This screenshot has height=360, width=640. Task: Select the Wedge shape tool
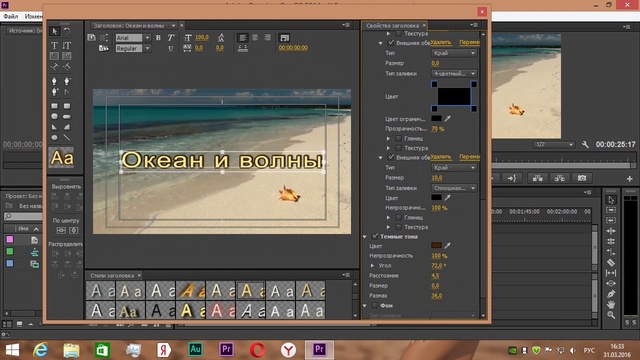coord(54,127)
